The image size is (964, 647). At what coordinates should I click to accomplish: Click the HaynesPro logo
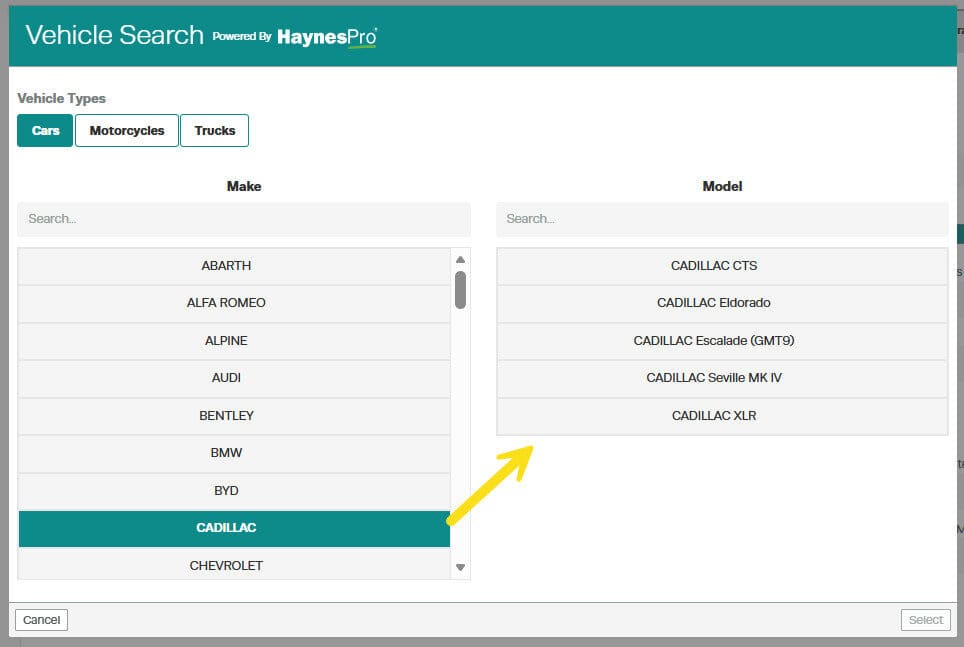pos(327,37)
